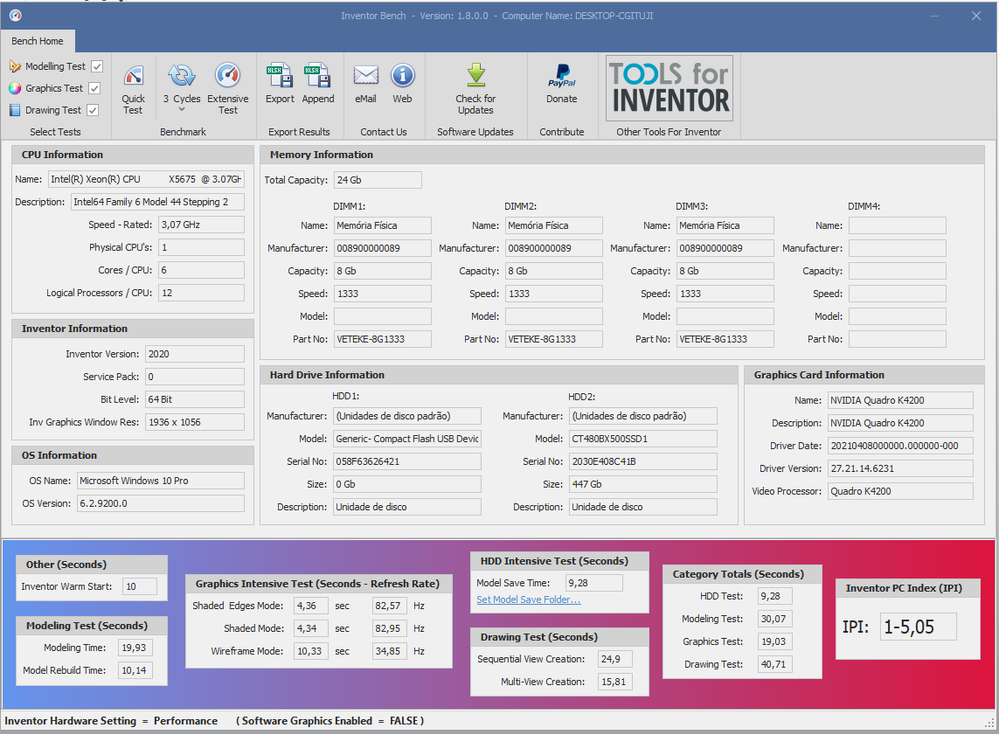Switch to the Bench Home tab

[38, 41]
